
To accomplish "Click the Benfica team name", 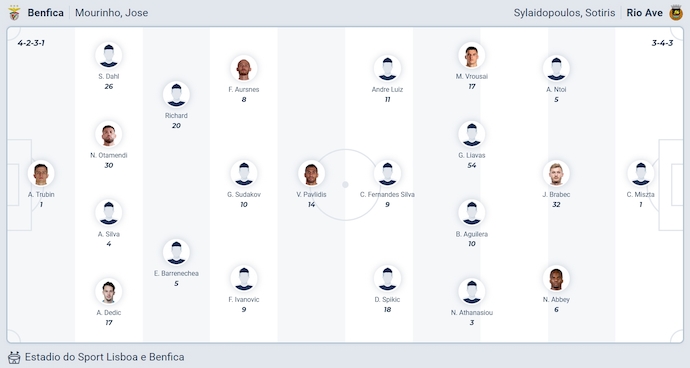I will click(45, 13).
